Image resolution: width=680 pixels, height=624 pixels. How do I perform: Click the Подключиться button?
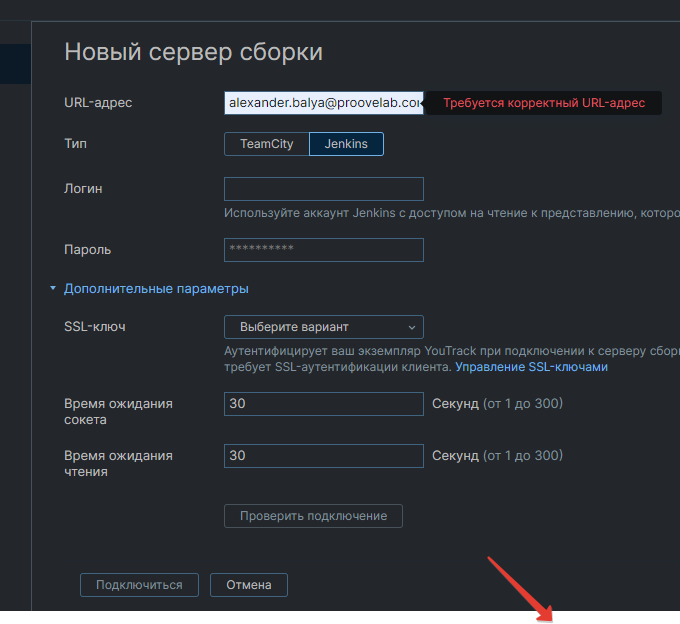139,585
